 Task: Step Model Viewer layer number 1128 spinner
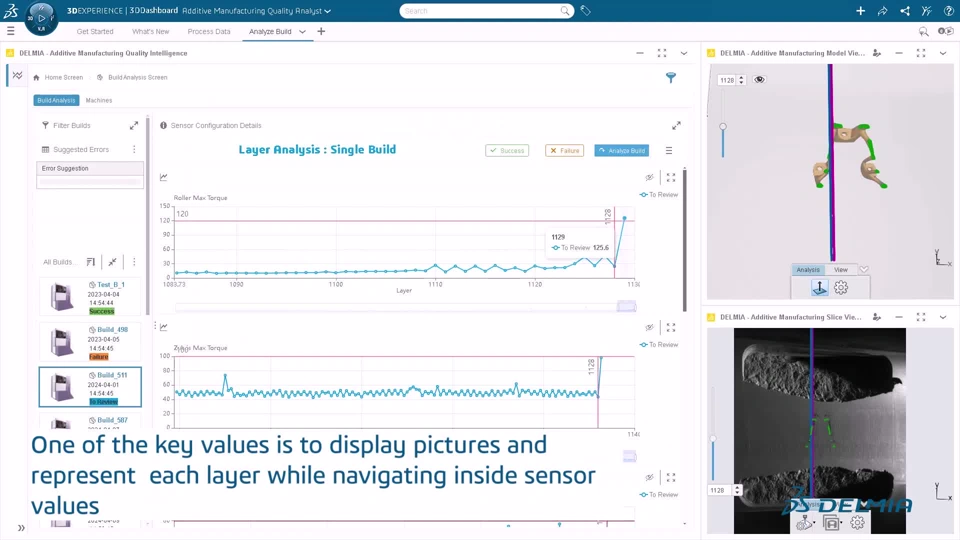(741, 80)
